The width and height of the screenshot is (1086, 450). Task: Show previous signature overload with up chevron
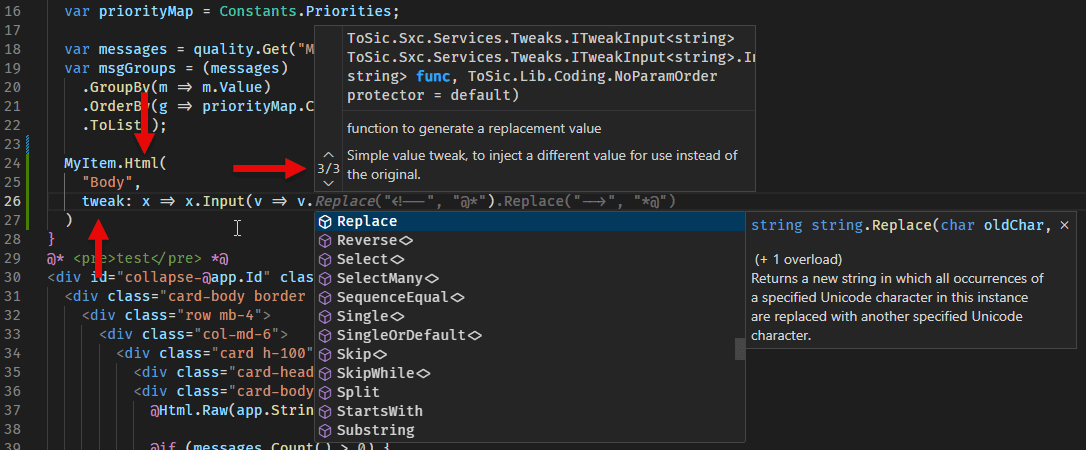(x=328, y=154)
